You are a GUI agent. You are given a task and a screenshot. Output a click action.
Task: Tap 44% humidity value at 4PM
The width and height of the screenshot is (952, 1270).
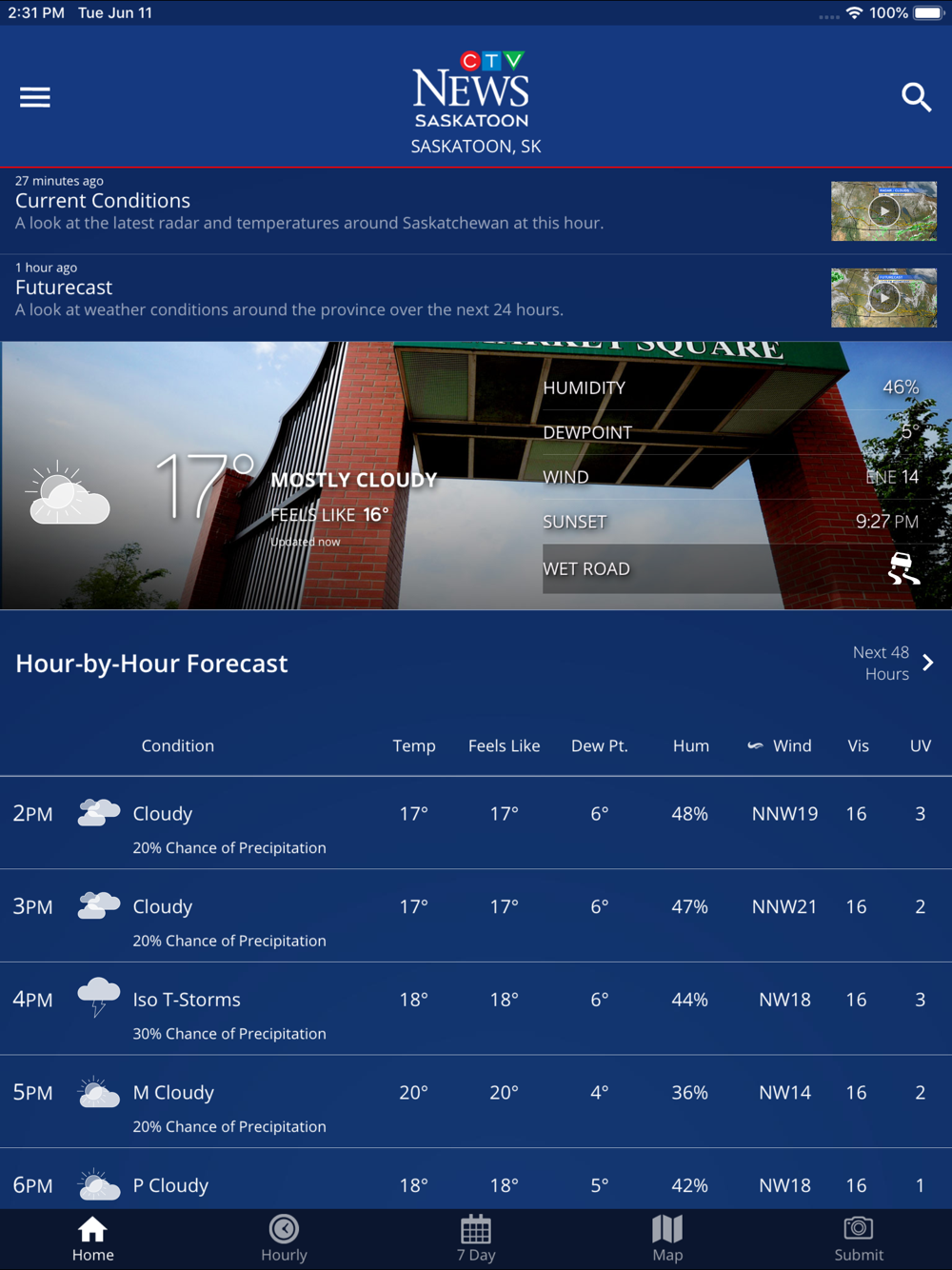[690, 1000]
